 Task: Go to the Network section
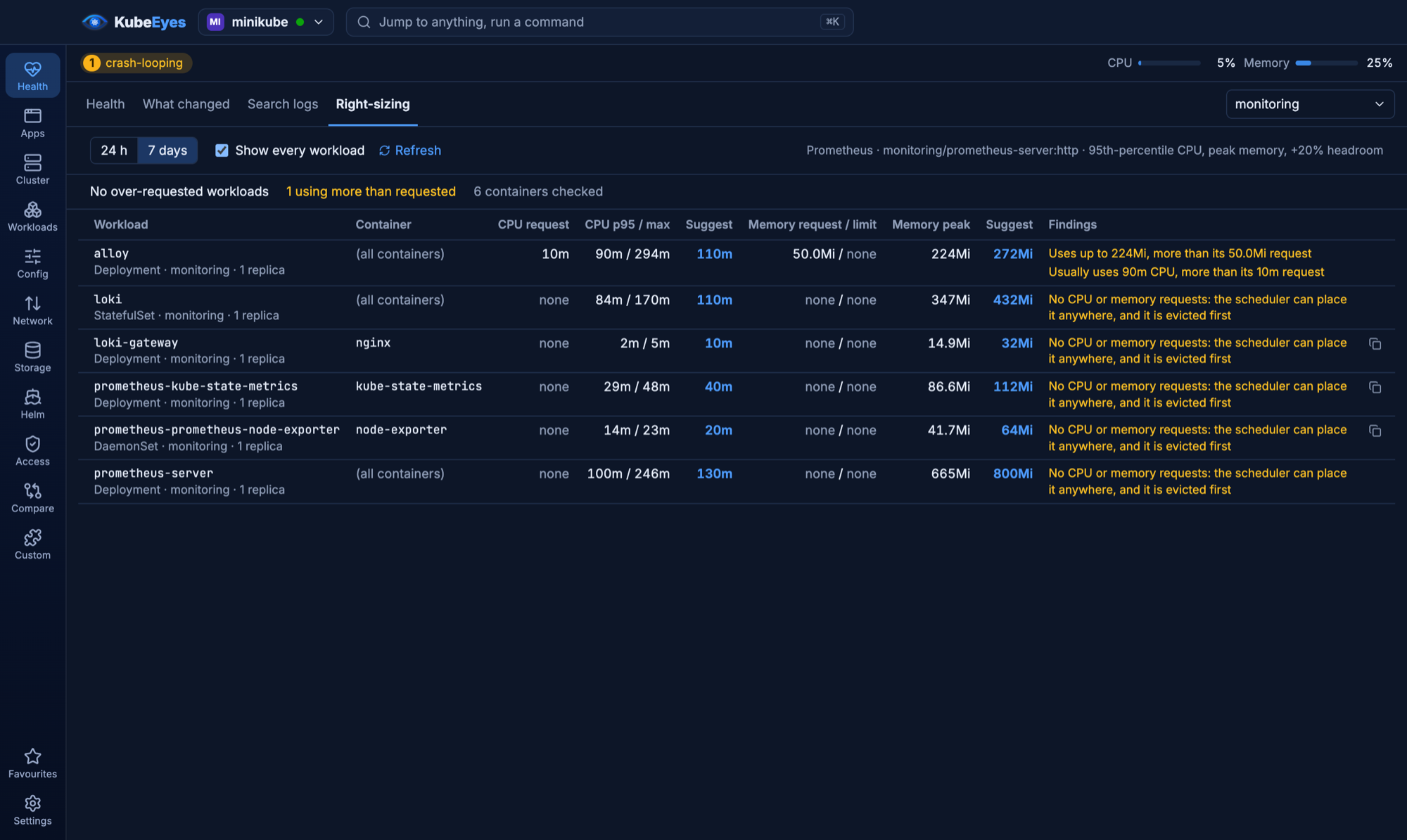[32, 310]
